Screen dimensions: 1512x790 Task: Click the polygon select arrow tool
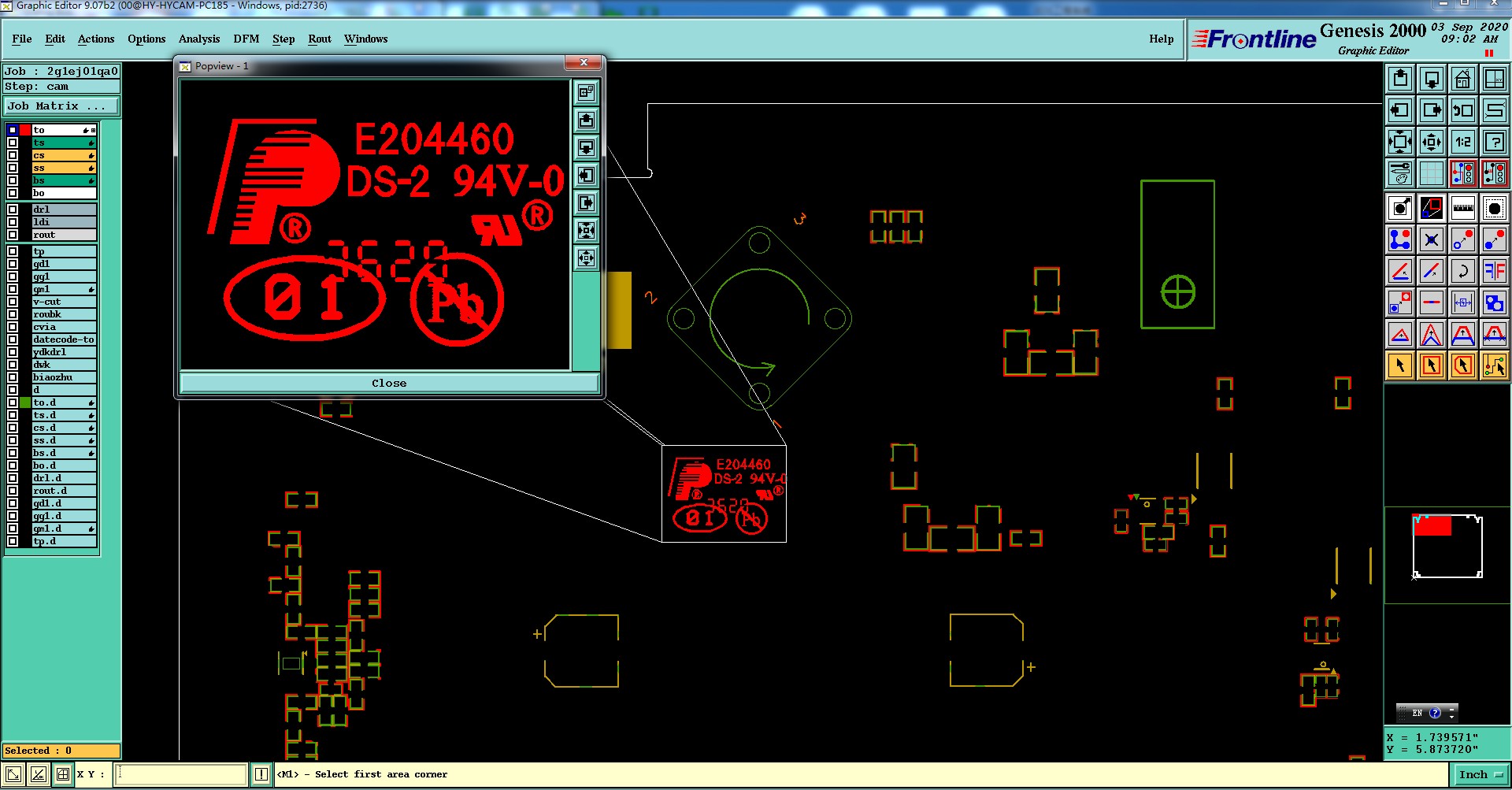click(x=1463, y=365)
